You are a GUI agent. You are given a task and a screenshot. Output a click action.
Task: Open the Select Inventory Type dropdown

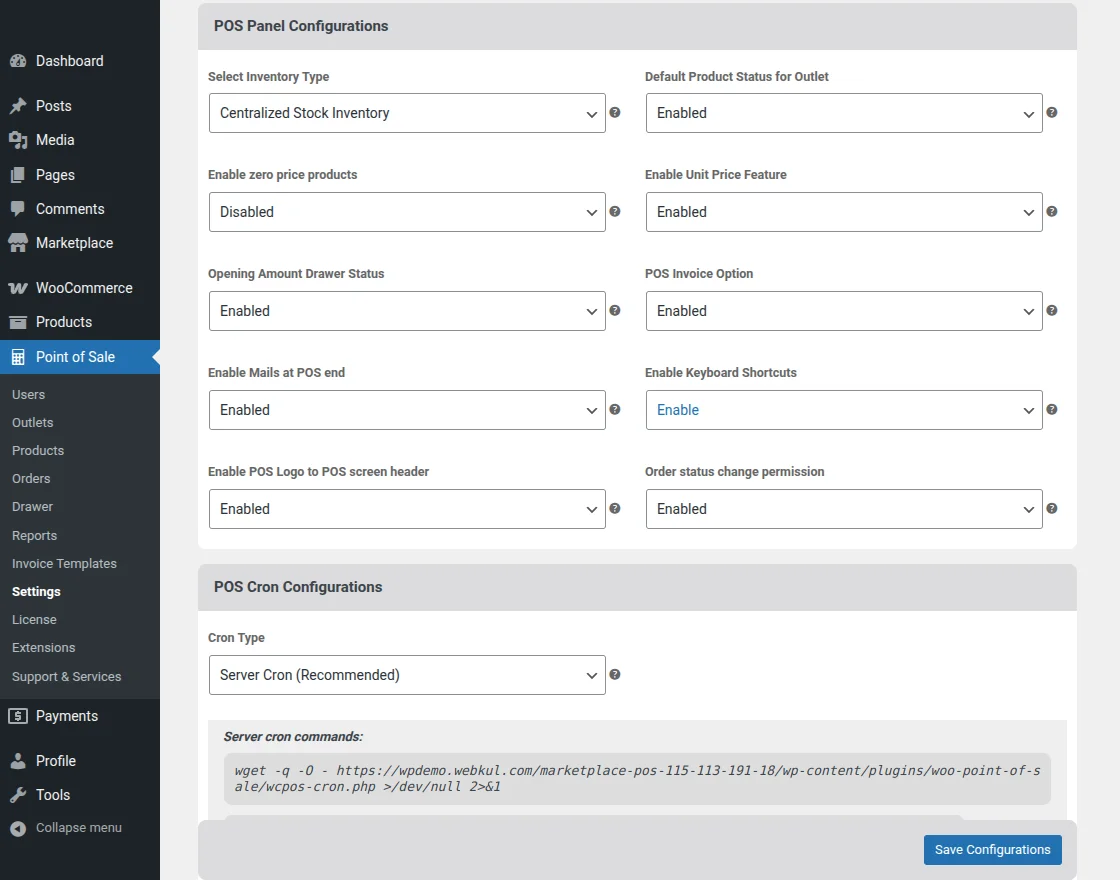click(x=407, y=113)
